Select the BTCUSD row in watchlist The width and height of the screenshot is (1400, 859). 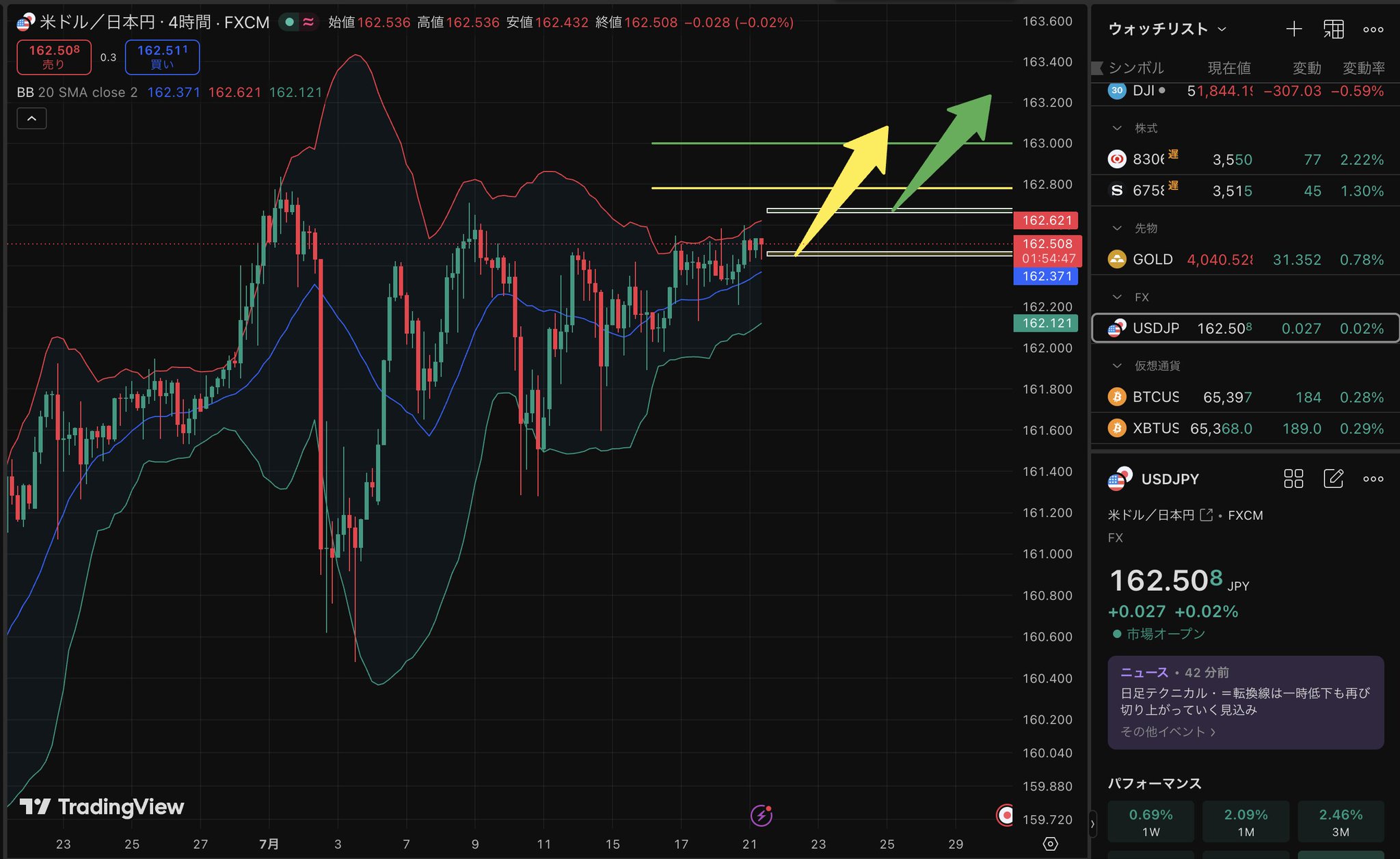(x=1246, y=397)
